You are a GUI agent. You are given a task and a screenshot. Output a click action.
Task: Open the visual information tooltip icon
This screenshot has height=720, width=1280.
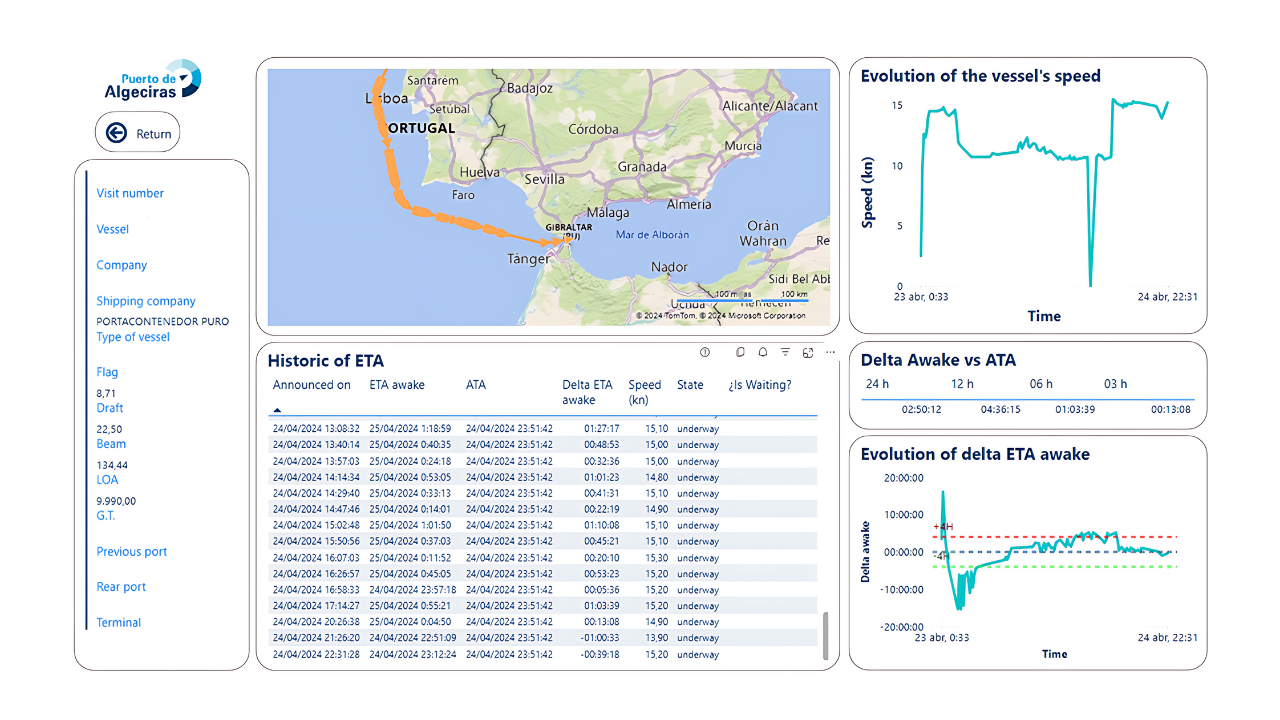pos(705,352)
